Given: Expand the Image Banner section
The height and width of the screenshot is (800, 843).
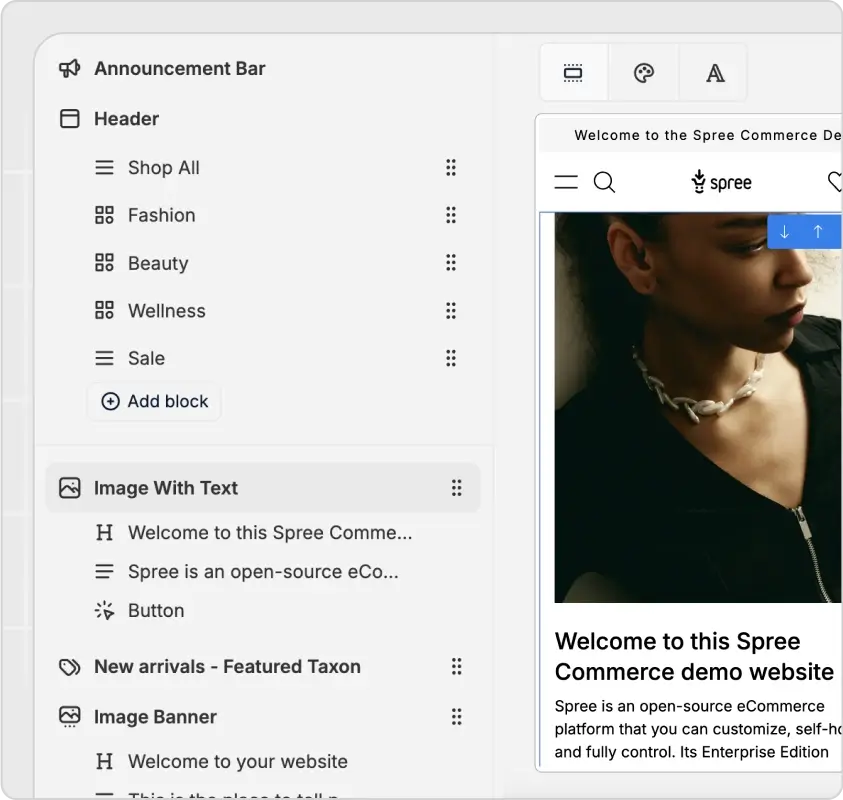Looking at the screenshot, I should coord(155,717).
